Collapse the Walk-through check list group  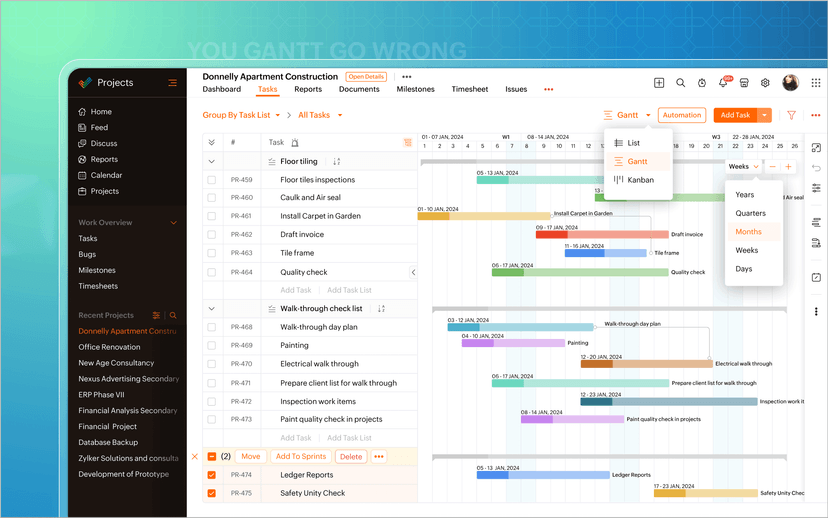pyautogui.click(x=212, y=308)
